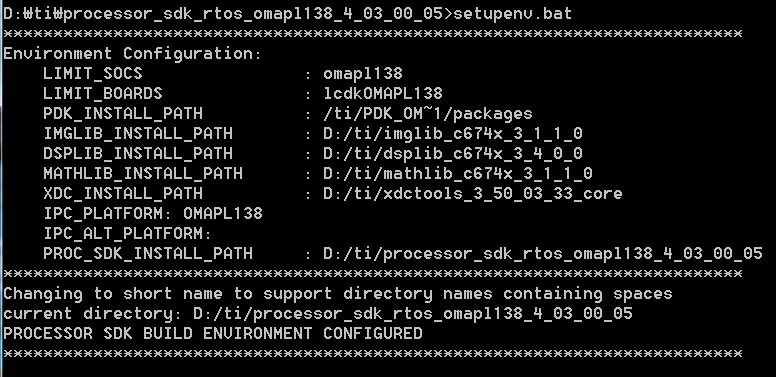
Task: Click the mathlib_c674x_3_1_1_0 path value
Action: (x=458, y=174)
